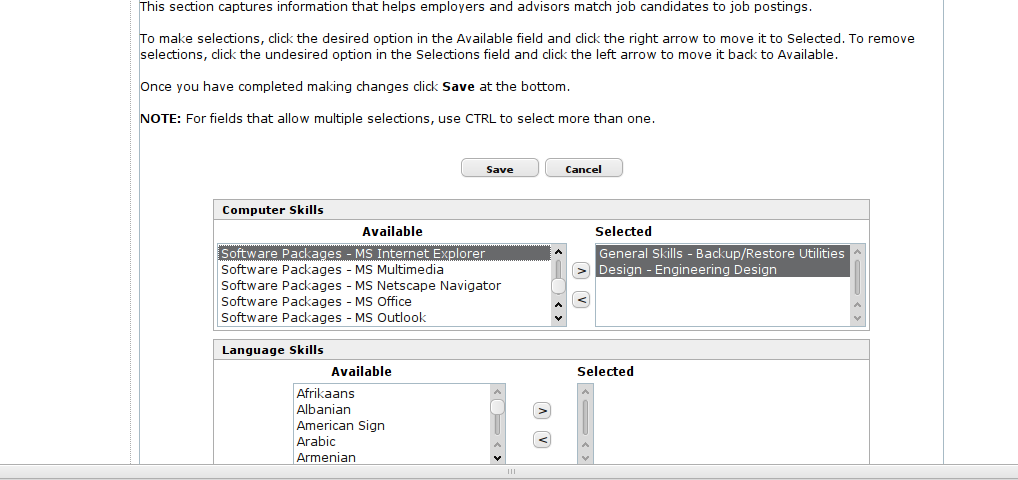Viewport: 1018px width, 480px height.
Task: Select Design - Engineering Design entry
Action: (723, 270)
